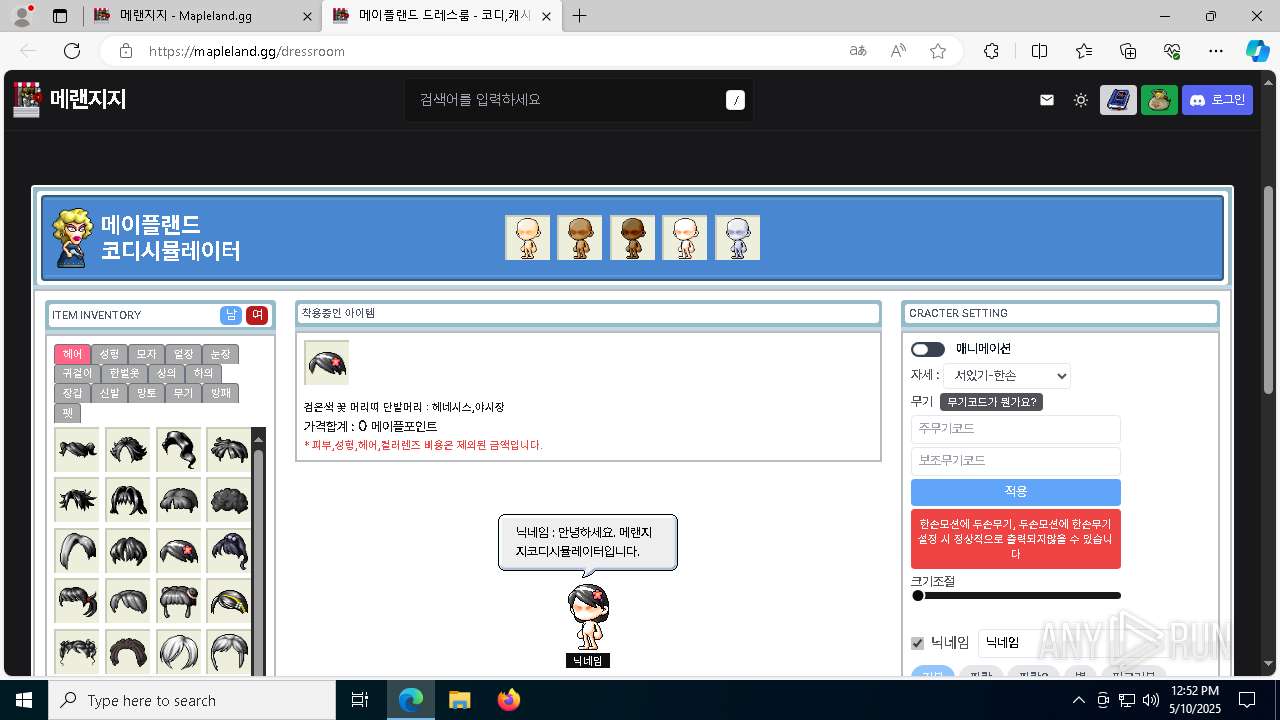Open the tab actions menu

[x=60, y=16]
